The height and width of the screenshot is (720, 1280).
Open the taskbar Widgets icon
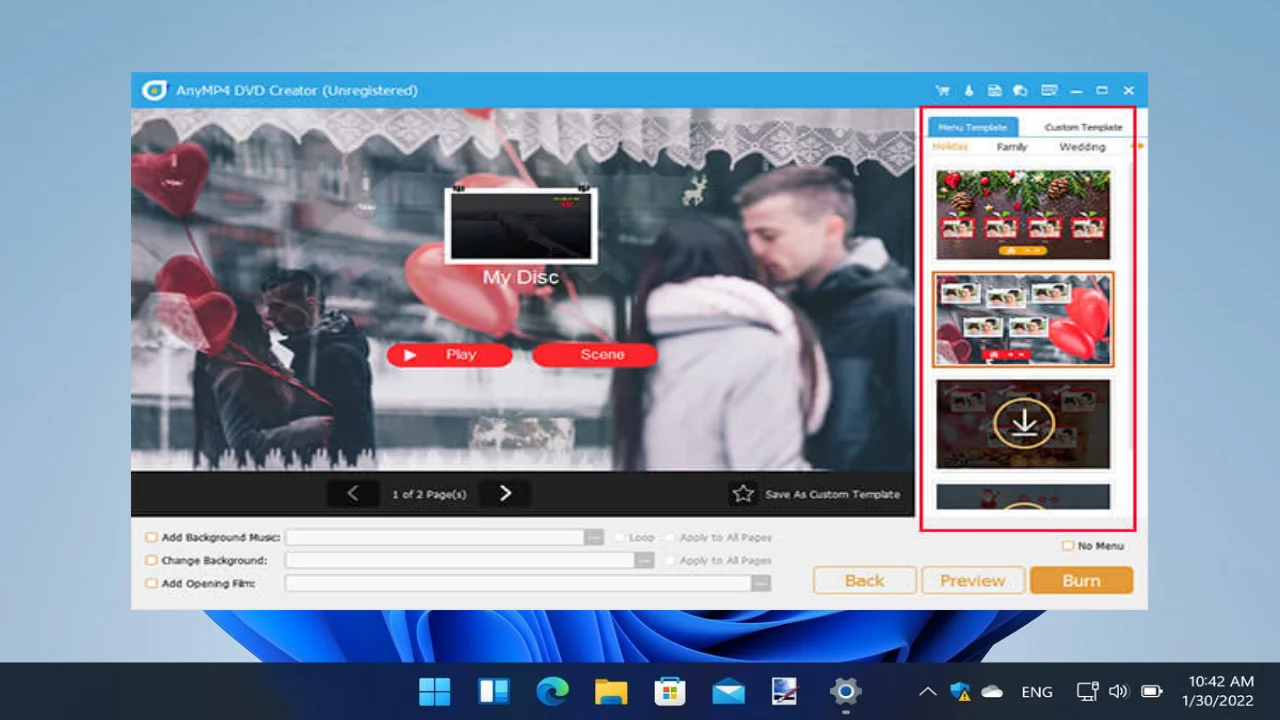click(494, 691)
